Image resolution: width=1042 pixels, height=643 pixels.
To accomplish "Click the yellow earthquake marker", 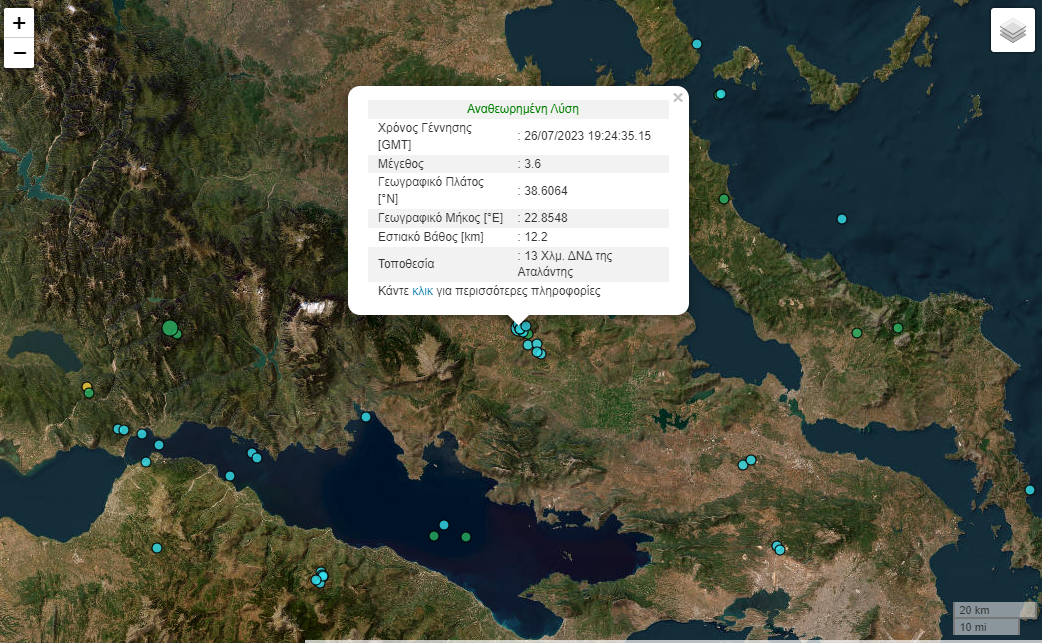I will [87, 387].
